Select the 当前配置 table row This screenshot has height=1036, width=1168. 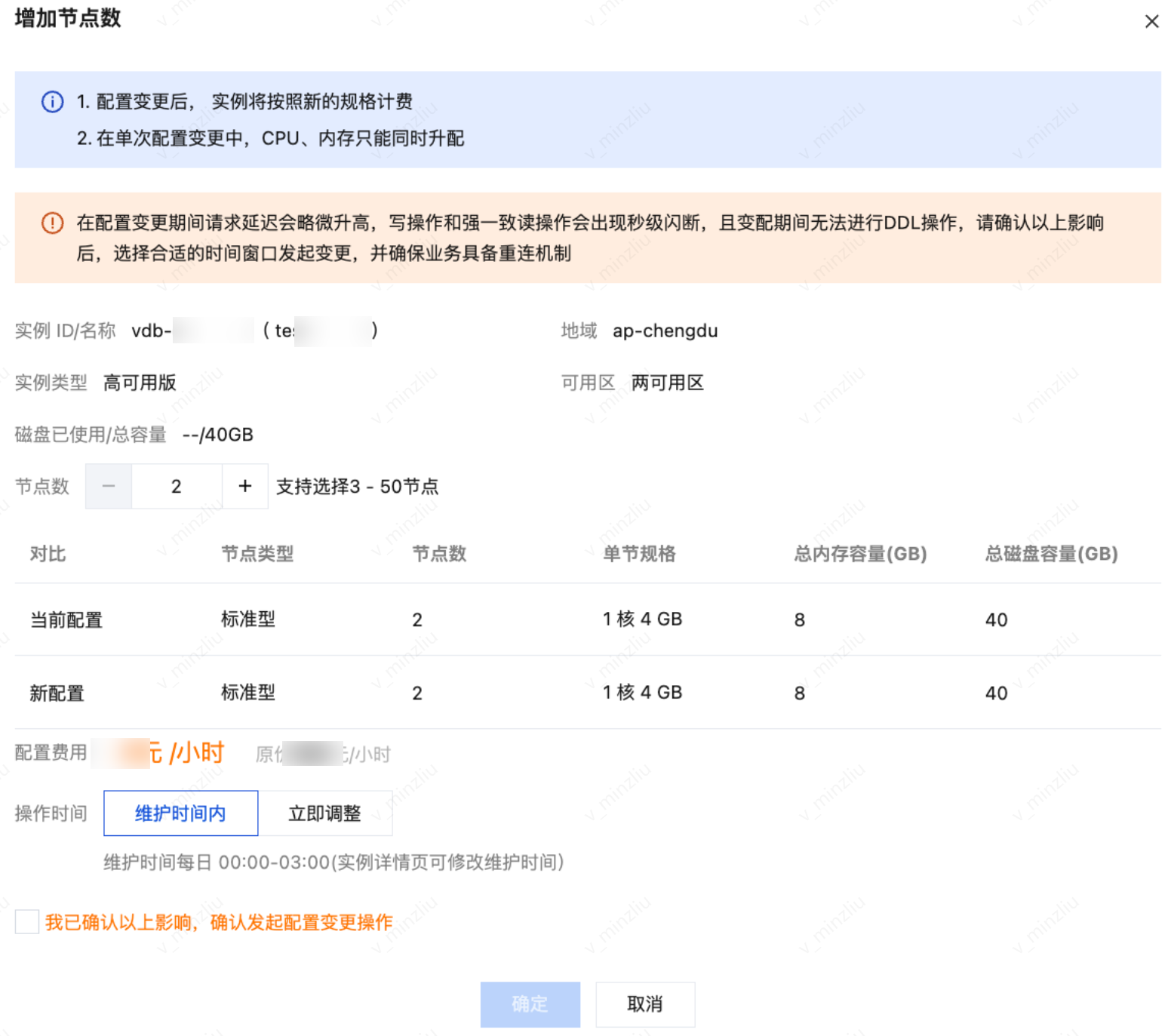click(66, 620)
